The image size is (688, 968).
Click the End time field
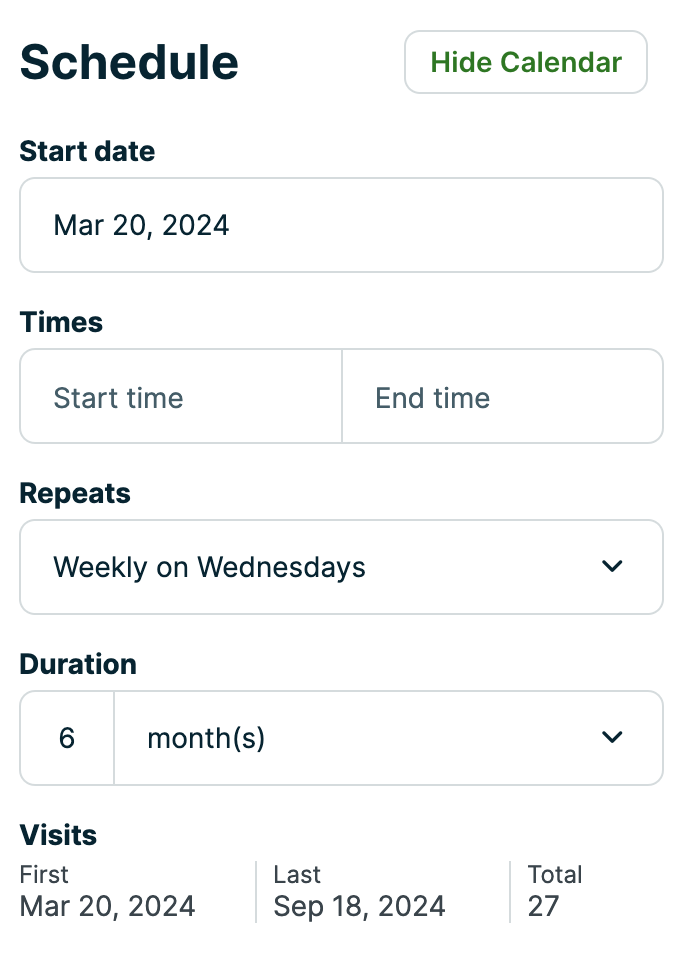pyautogui.click(x=503, y=396)
